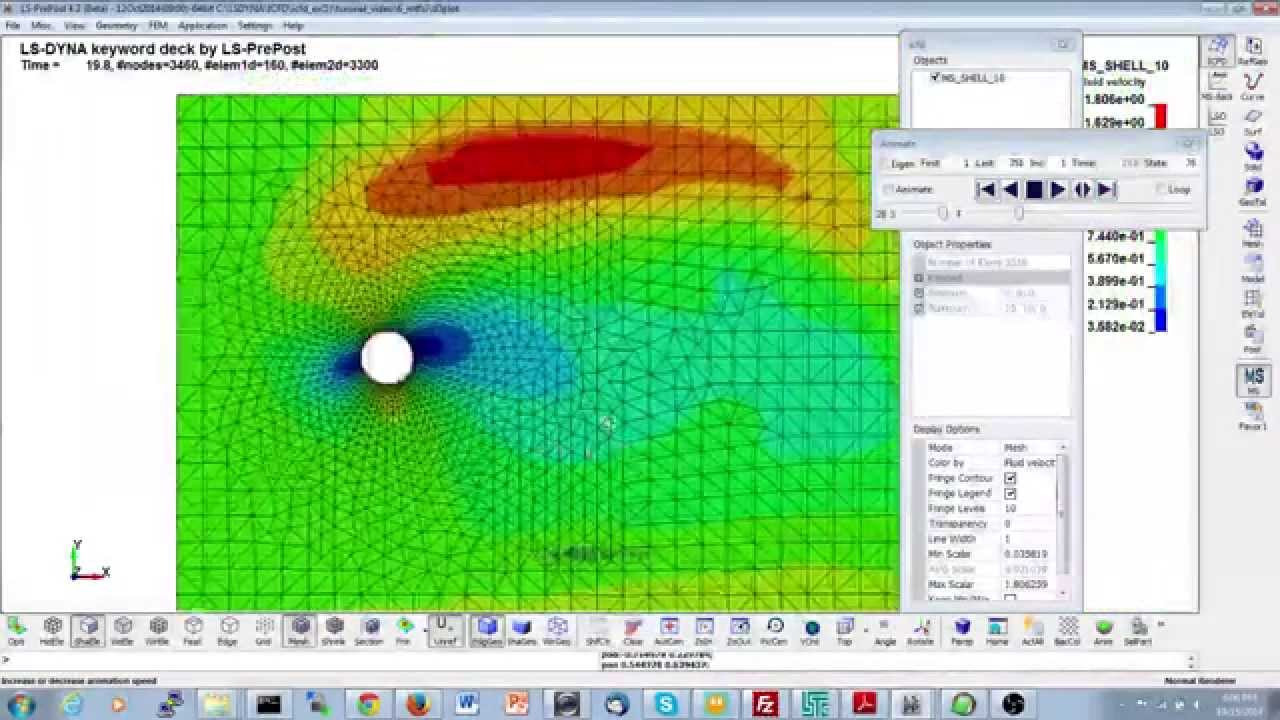Jump to first animation state button
Image resolution: width=1280 pixels, height=720 pixels.
click(986, 189)
